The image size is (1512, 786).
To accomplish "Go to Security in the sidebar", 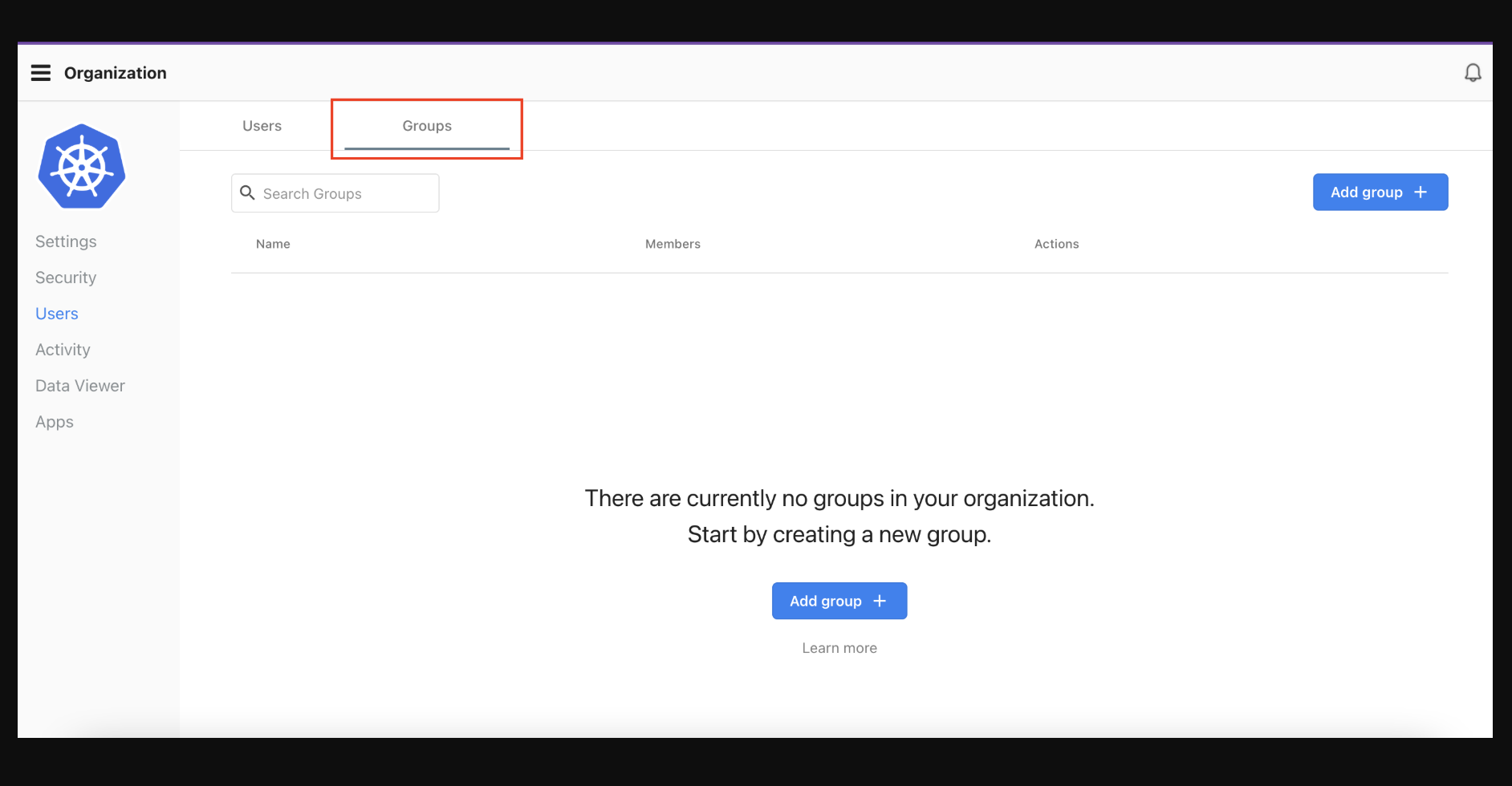I will click(x=66, y=278).
